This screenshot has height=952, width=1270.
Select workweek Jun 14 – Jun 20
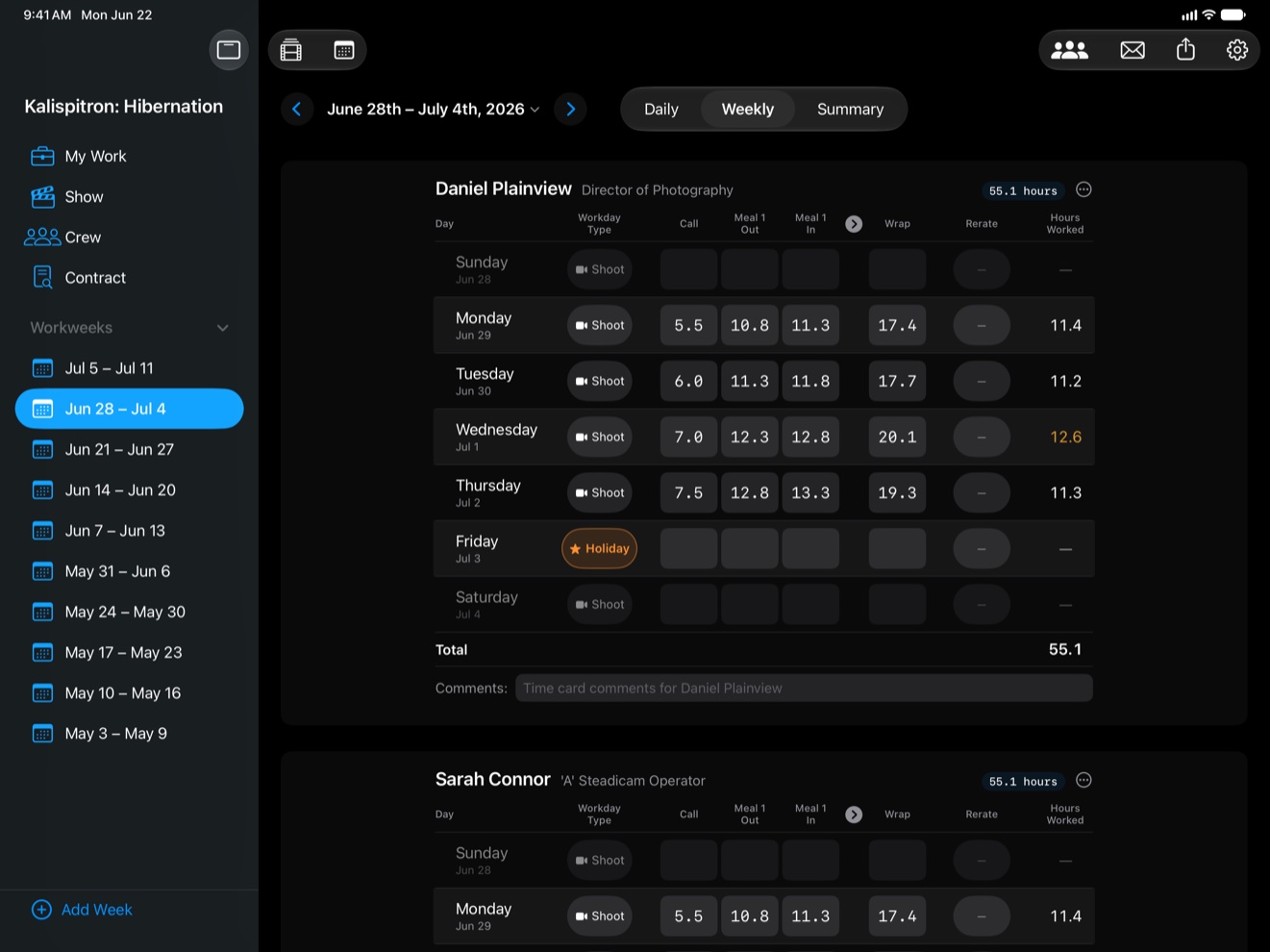129,489
